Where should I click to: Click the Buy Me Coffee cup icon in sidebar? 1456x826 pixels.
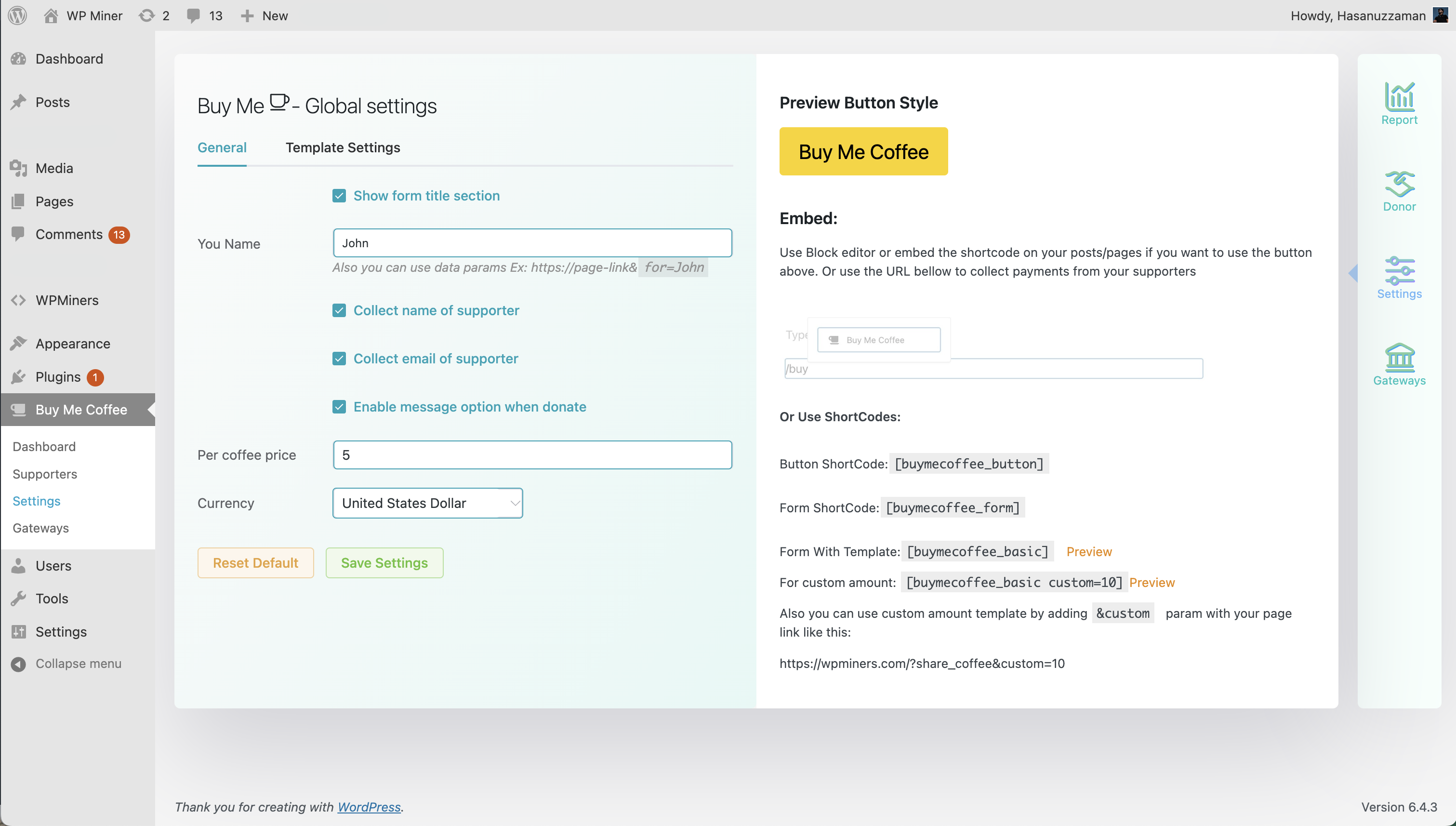[18, 410]
